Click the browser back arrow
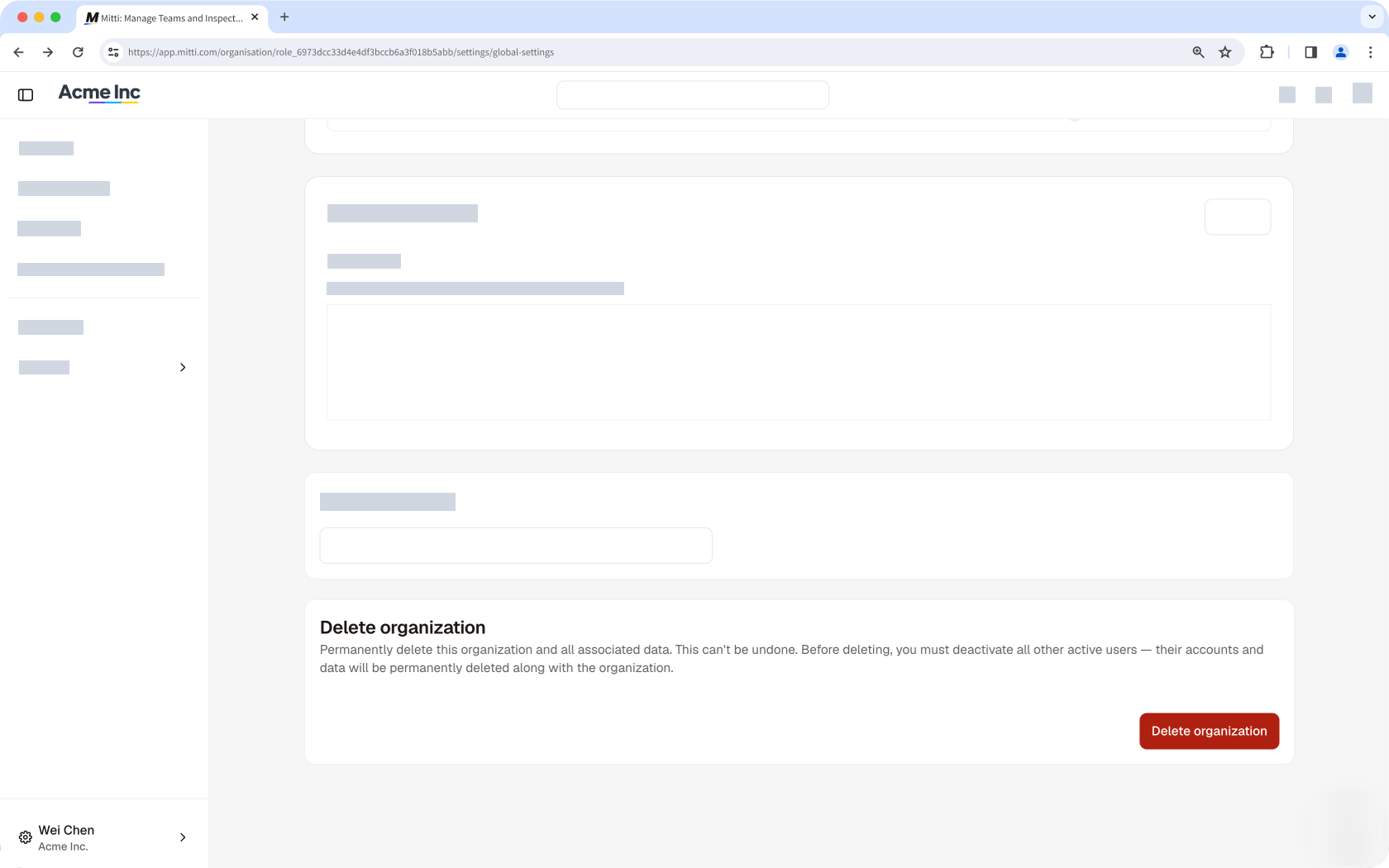The height and width of the screenshot is (868, 1389). tap(19, 52)
